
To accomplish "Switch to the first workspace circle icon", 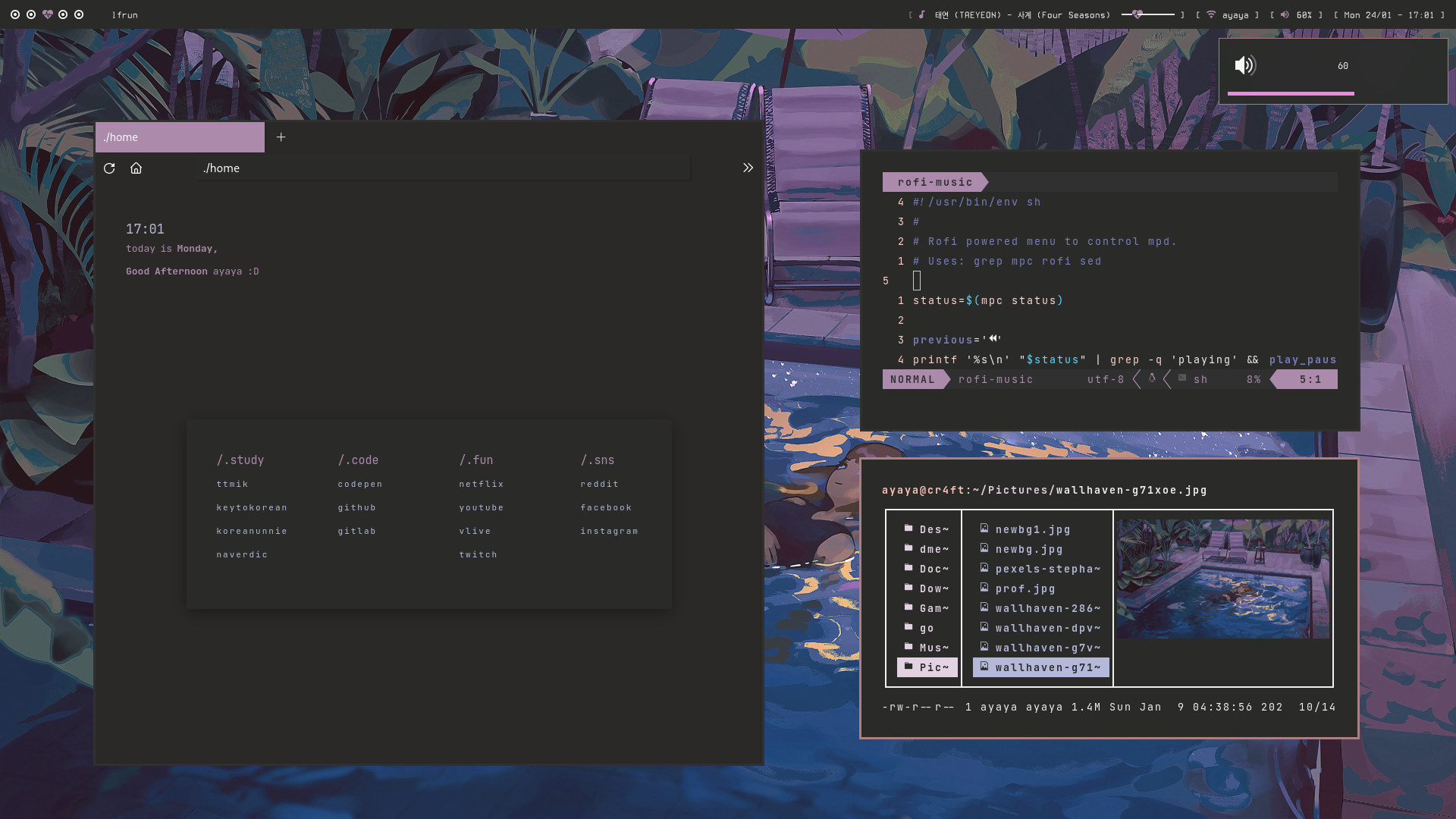I will (15, 14).
